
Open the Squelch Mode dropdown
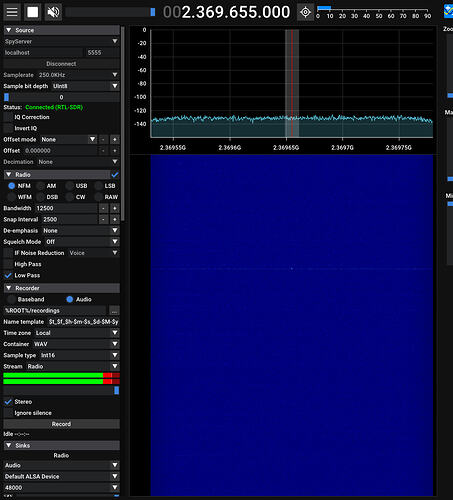pyautogui.click(x=82, y=242)
